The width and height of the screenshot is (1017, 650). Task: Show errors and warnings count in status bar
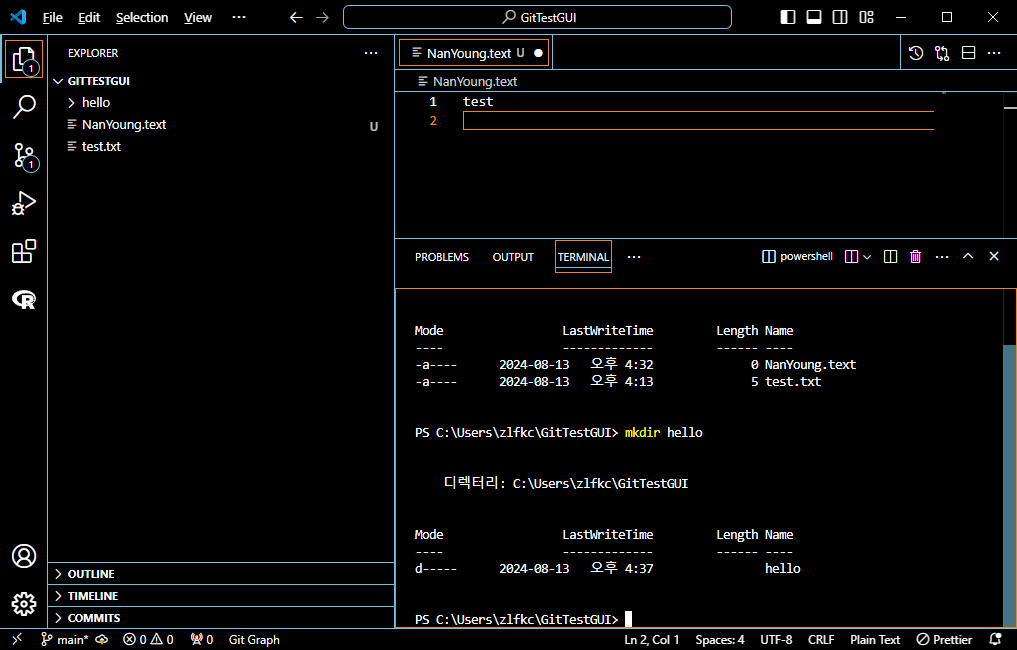pyautogui.click(x=149, y=640)
